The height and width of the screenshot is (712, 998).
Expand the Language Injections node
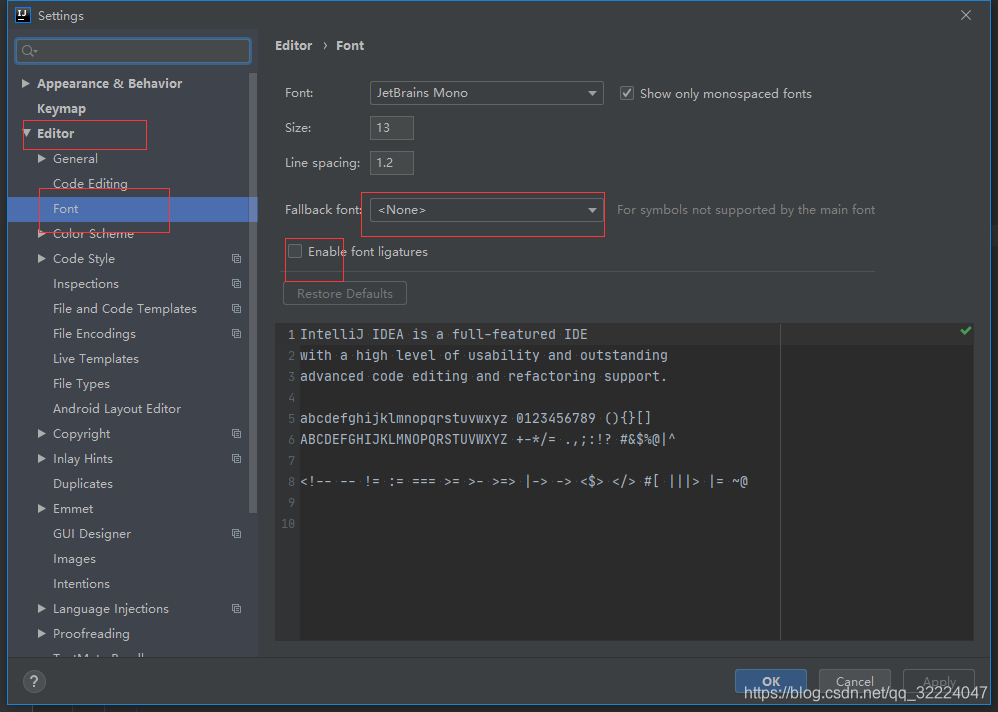pos(41,608)
